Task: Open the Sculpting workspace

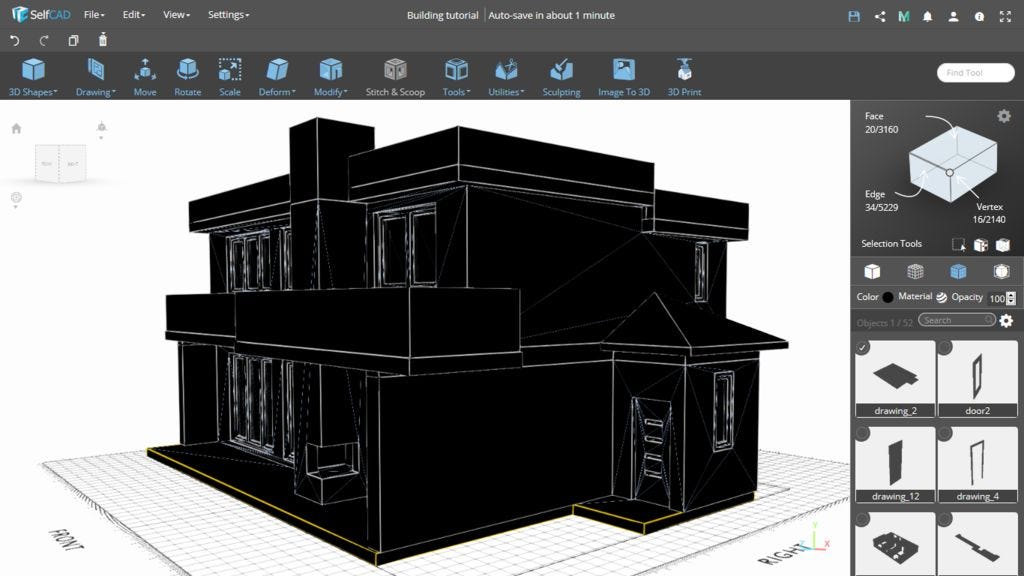Action: click(x=560, y=75)
